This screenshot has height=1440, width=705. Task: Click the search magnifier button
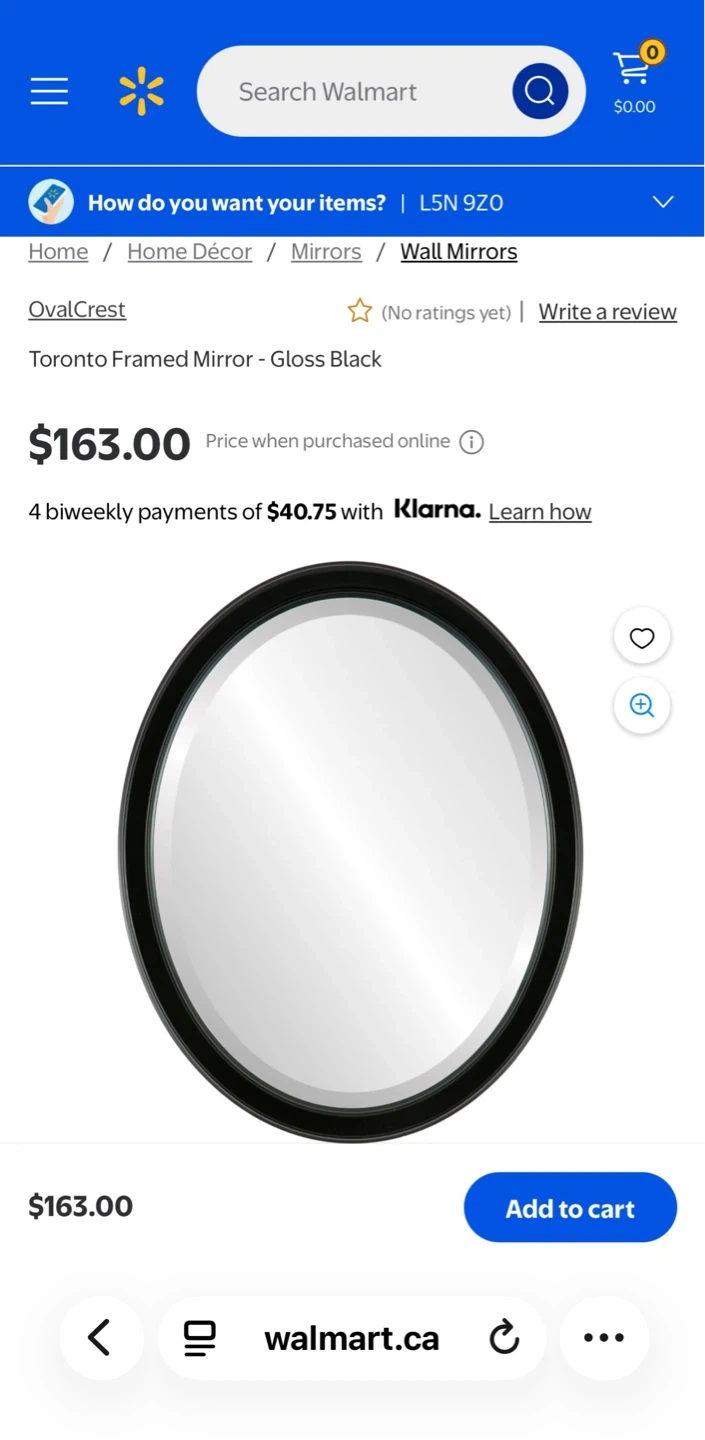pyautogui.click(x=540, y=91)
